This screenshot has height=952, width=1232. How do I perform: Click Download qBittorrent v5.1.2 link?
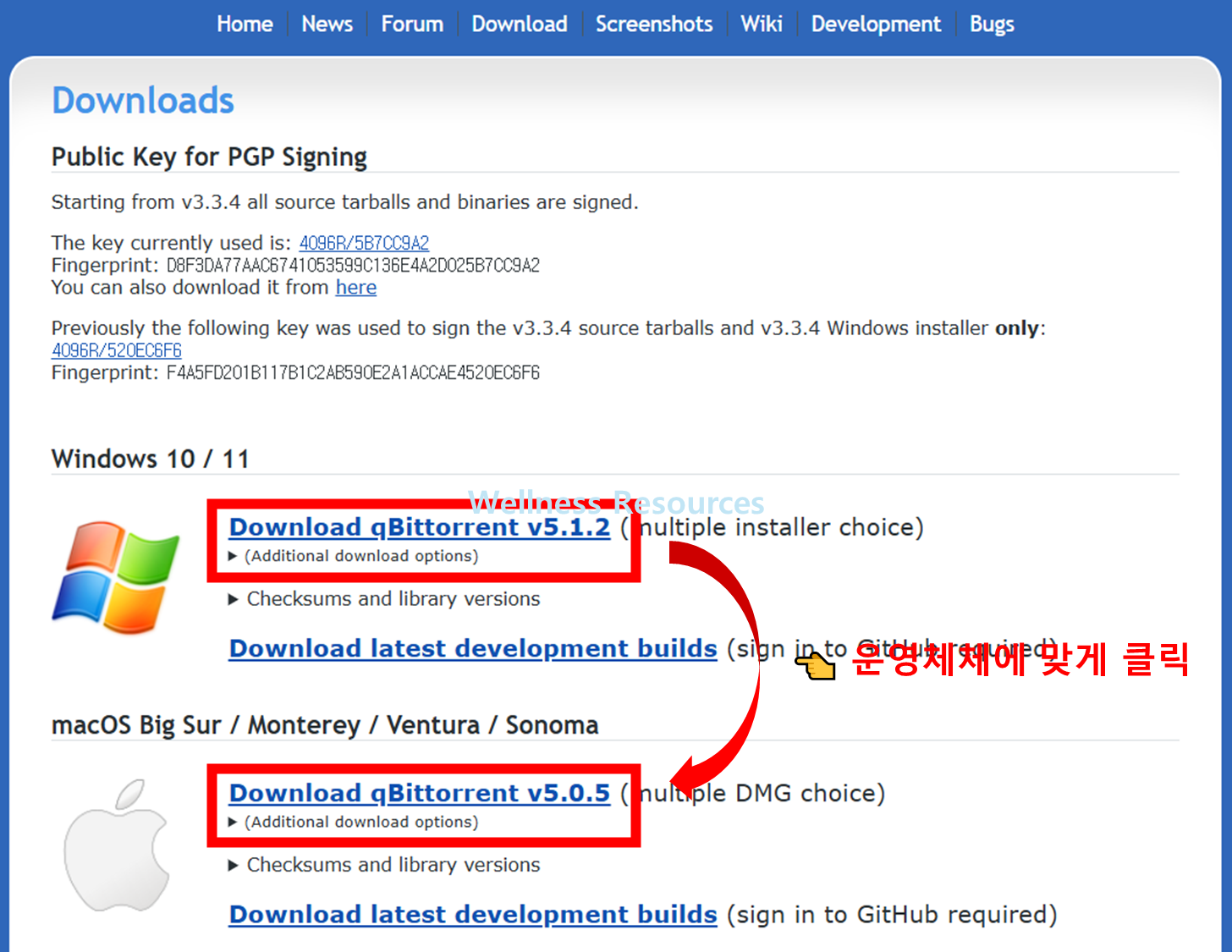pos(420,527)
